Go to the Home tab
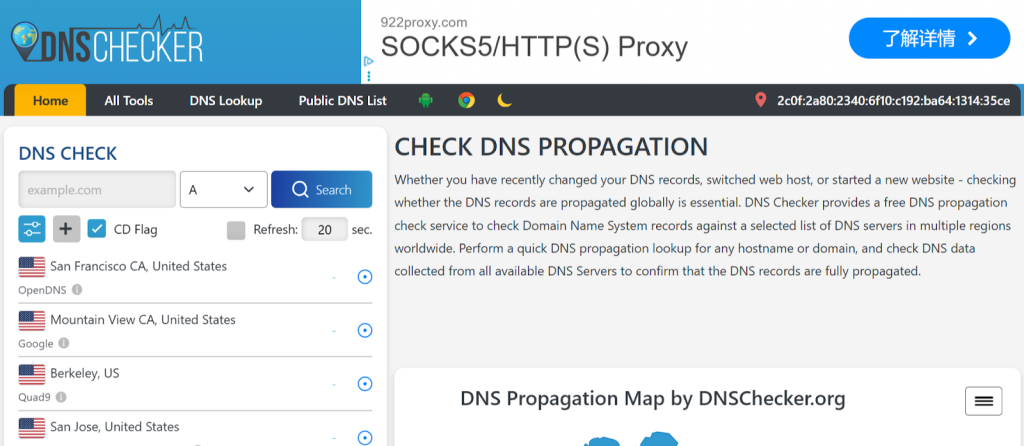The height and width of the screenshot is (446, 1024). [50, 101]
